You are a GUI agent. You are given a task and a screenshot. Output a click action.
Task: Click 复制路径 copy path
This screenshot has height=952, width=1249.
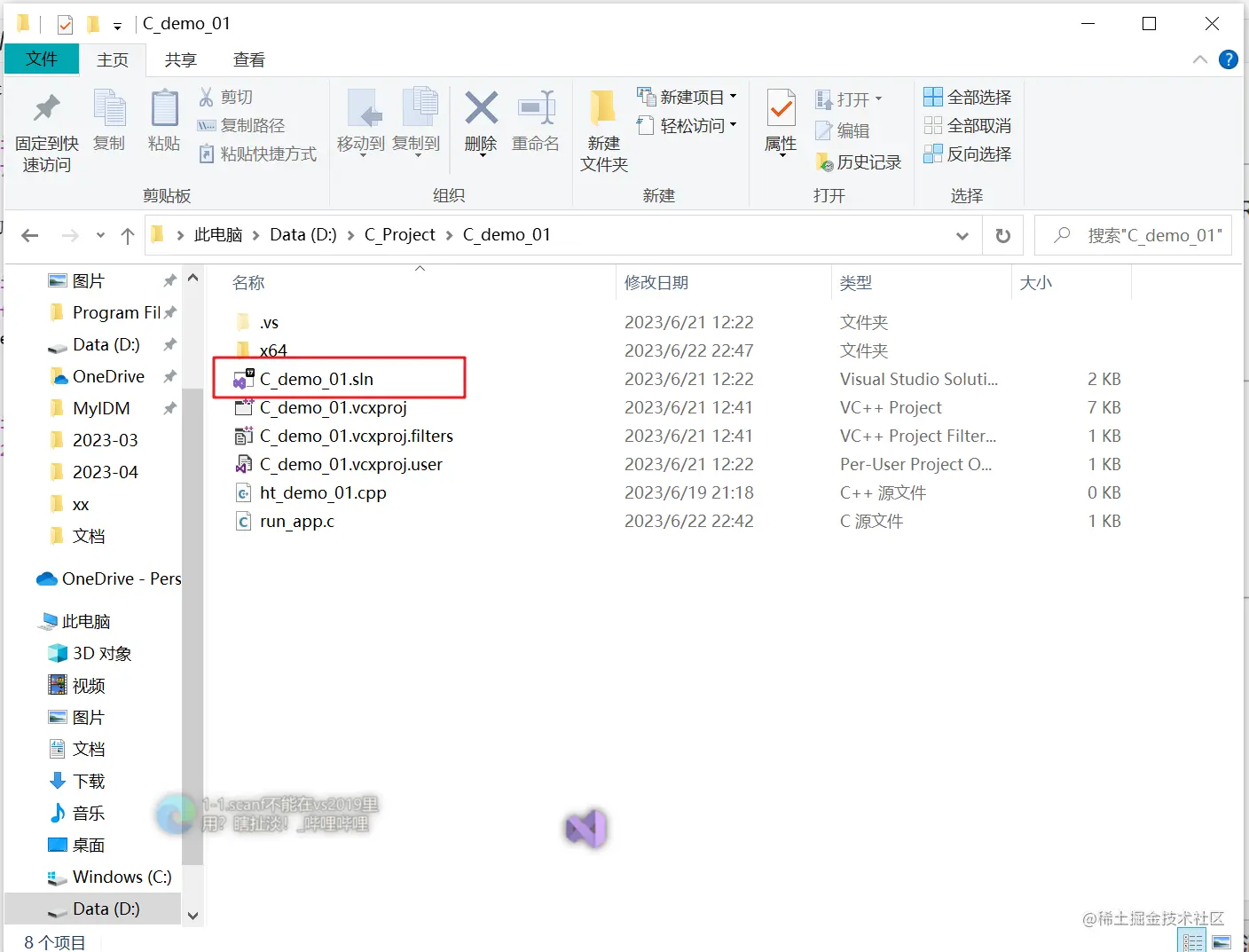pos(240,125)
